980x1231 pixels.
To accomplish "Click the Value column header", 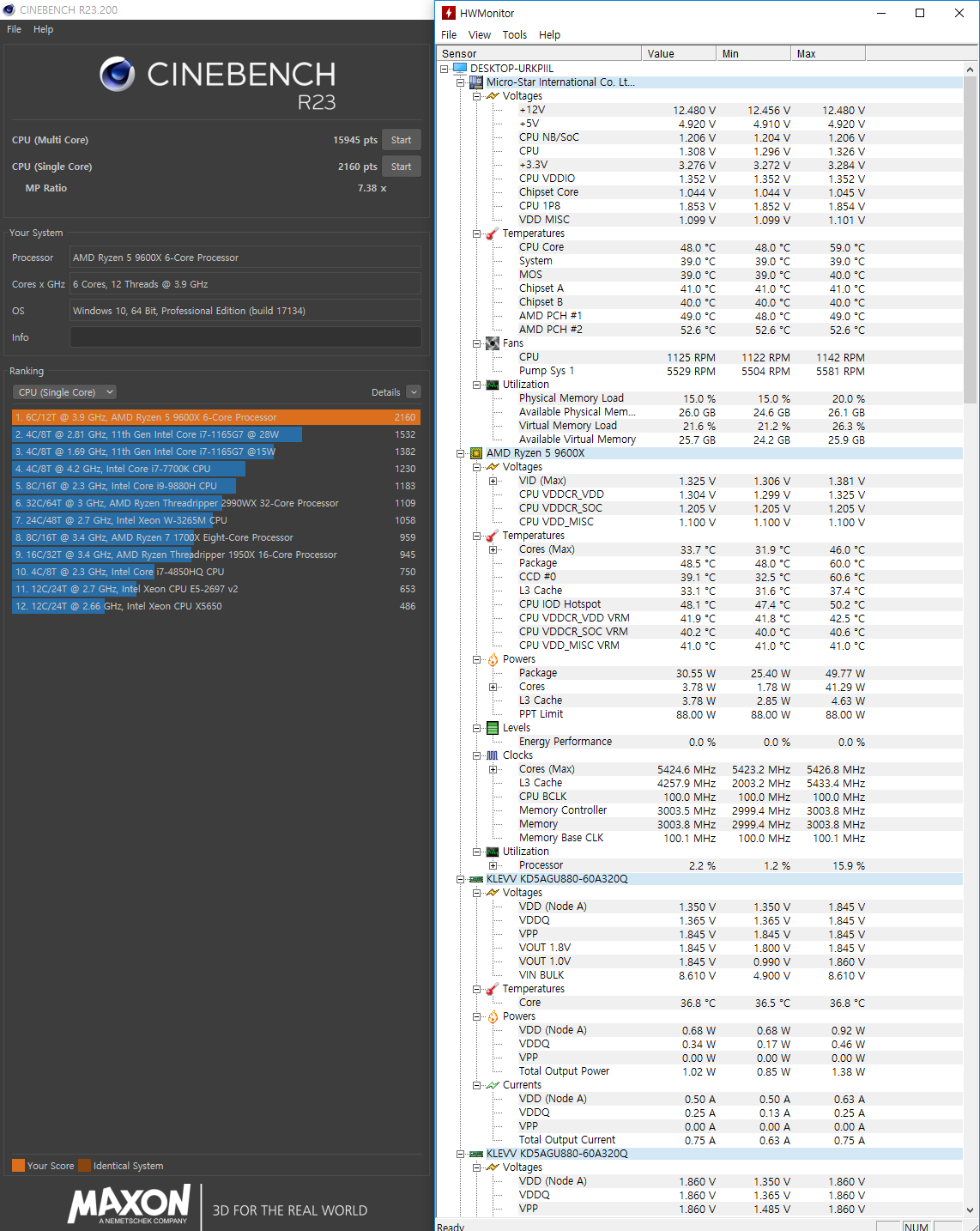I will click(679, 53).
